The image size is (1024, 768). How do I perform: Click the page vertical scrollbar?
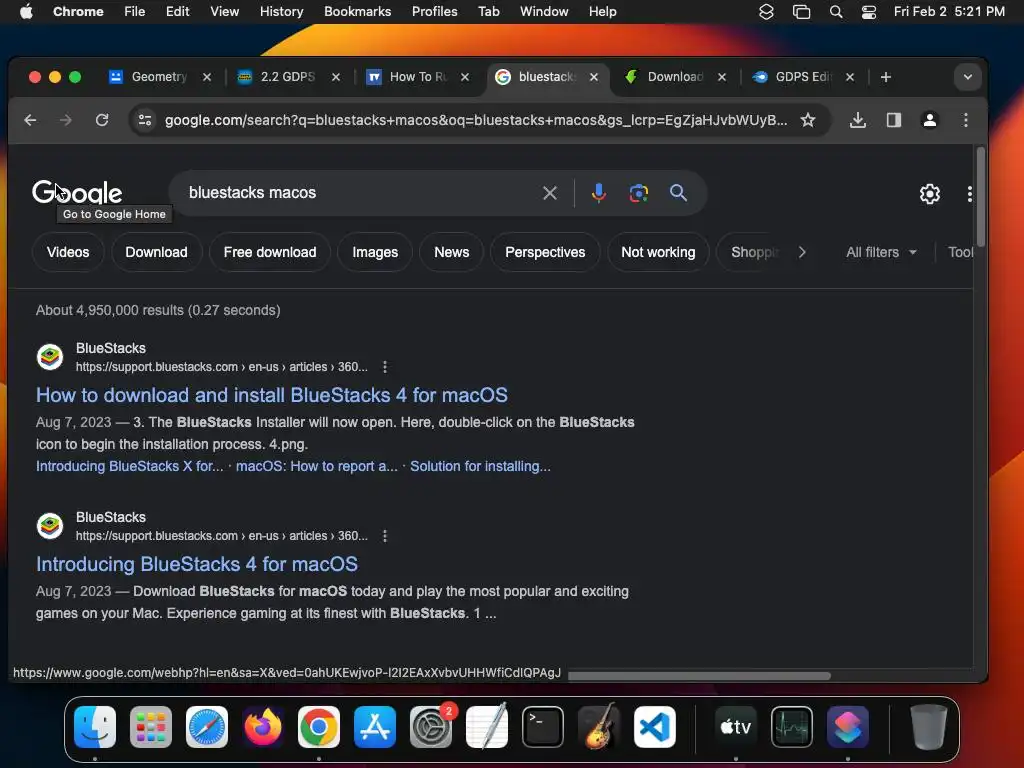(x=980, y=196)
